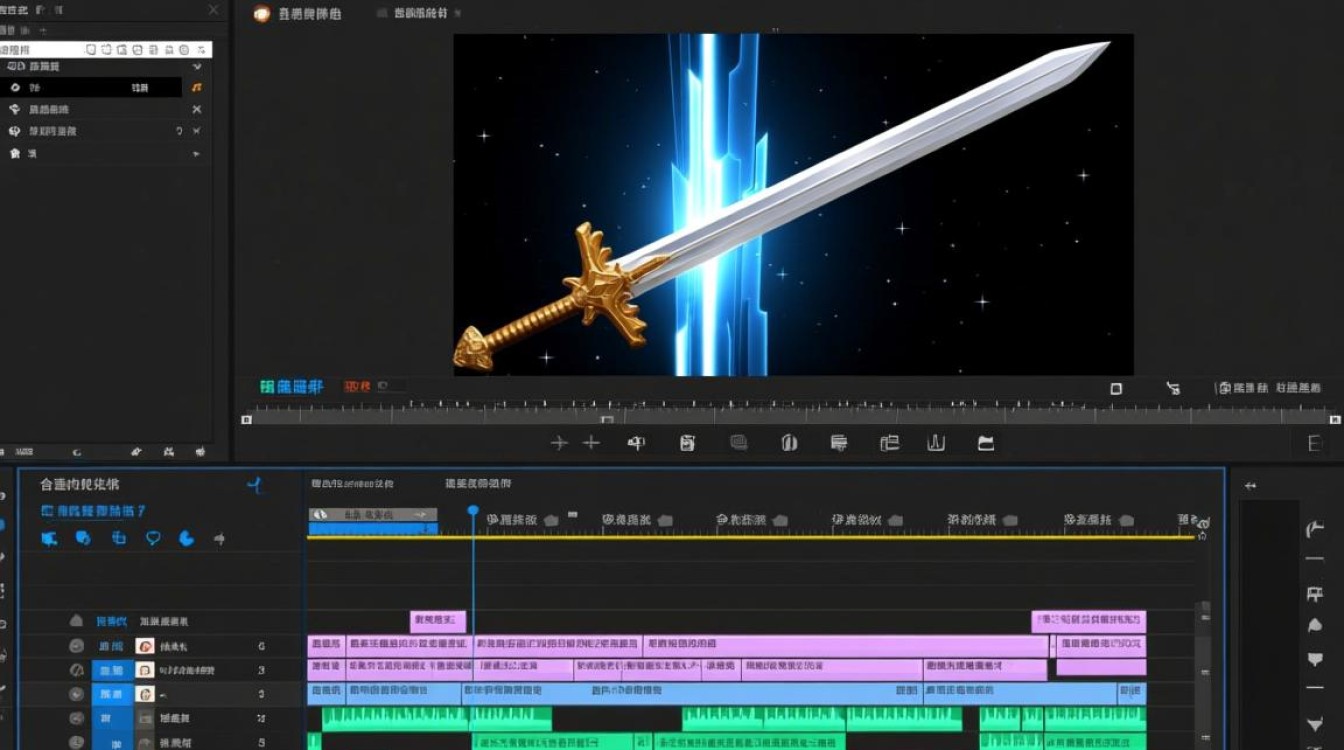Click the U-shaped bracket icon in preview control row

936,442
